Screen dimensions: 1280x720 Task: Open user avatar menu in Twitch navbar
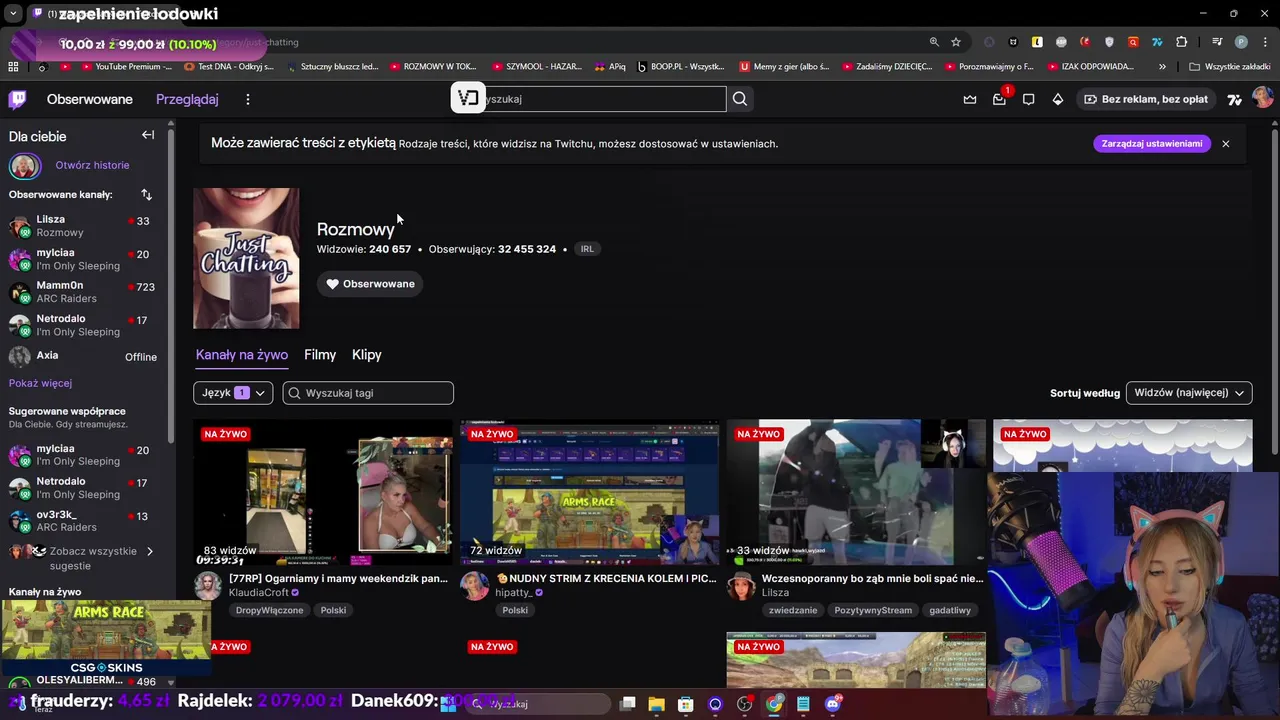[1262, 98]
